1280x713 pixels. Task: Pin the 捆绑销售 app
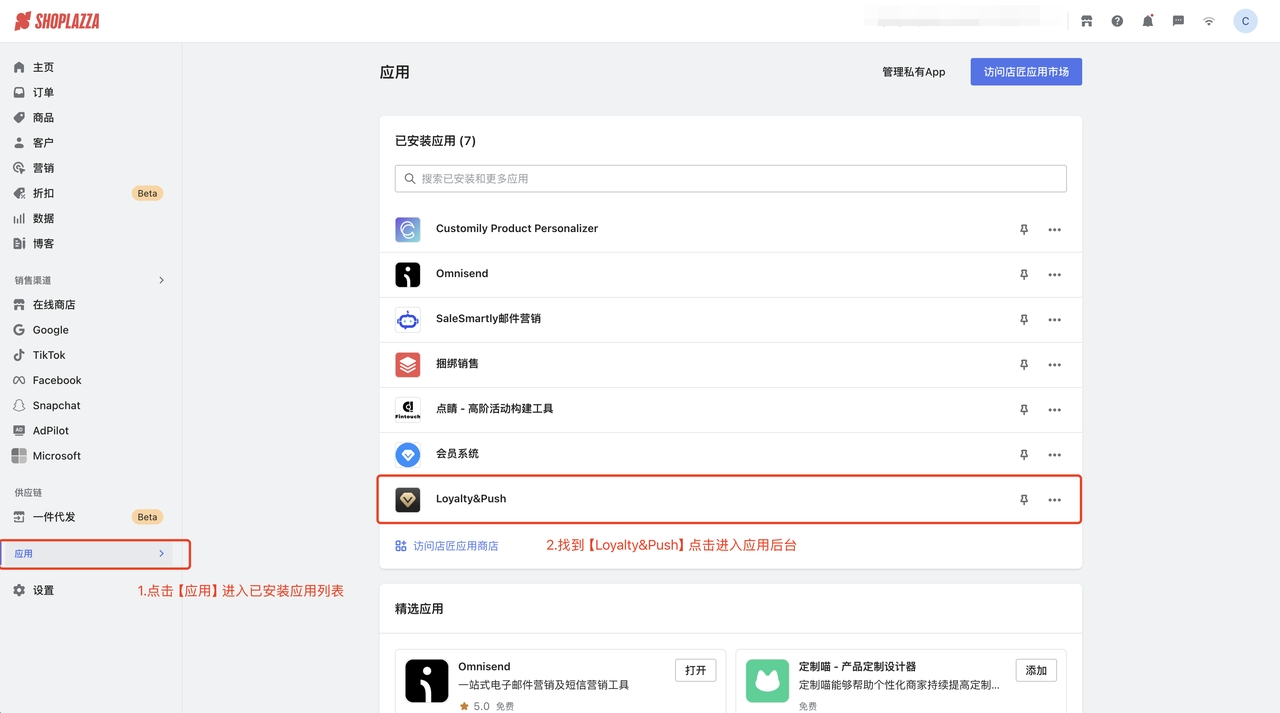tap(1024, 365)
